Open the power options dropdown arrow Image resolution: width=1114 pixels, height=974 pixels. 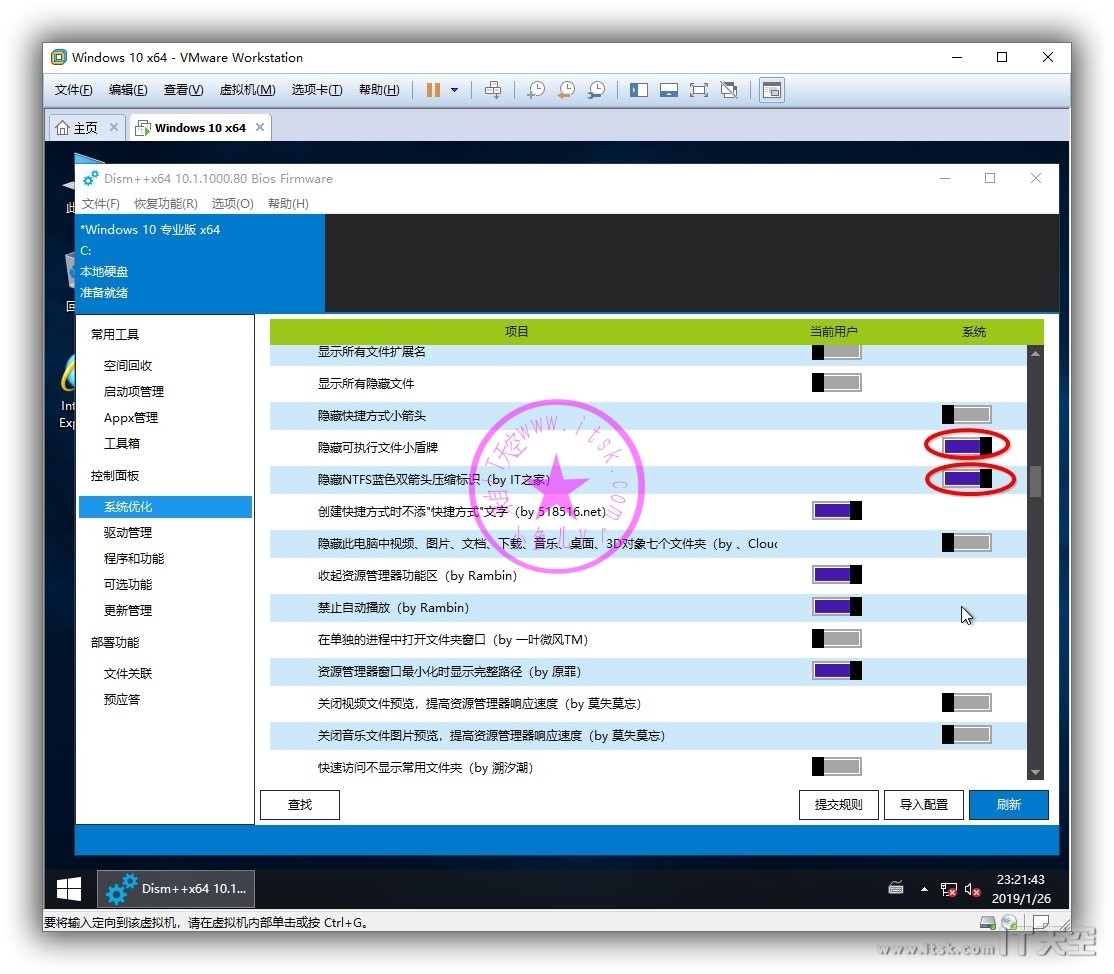455,90
